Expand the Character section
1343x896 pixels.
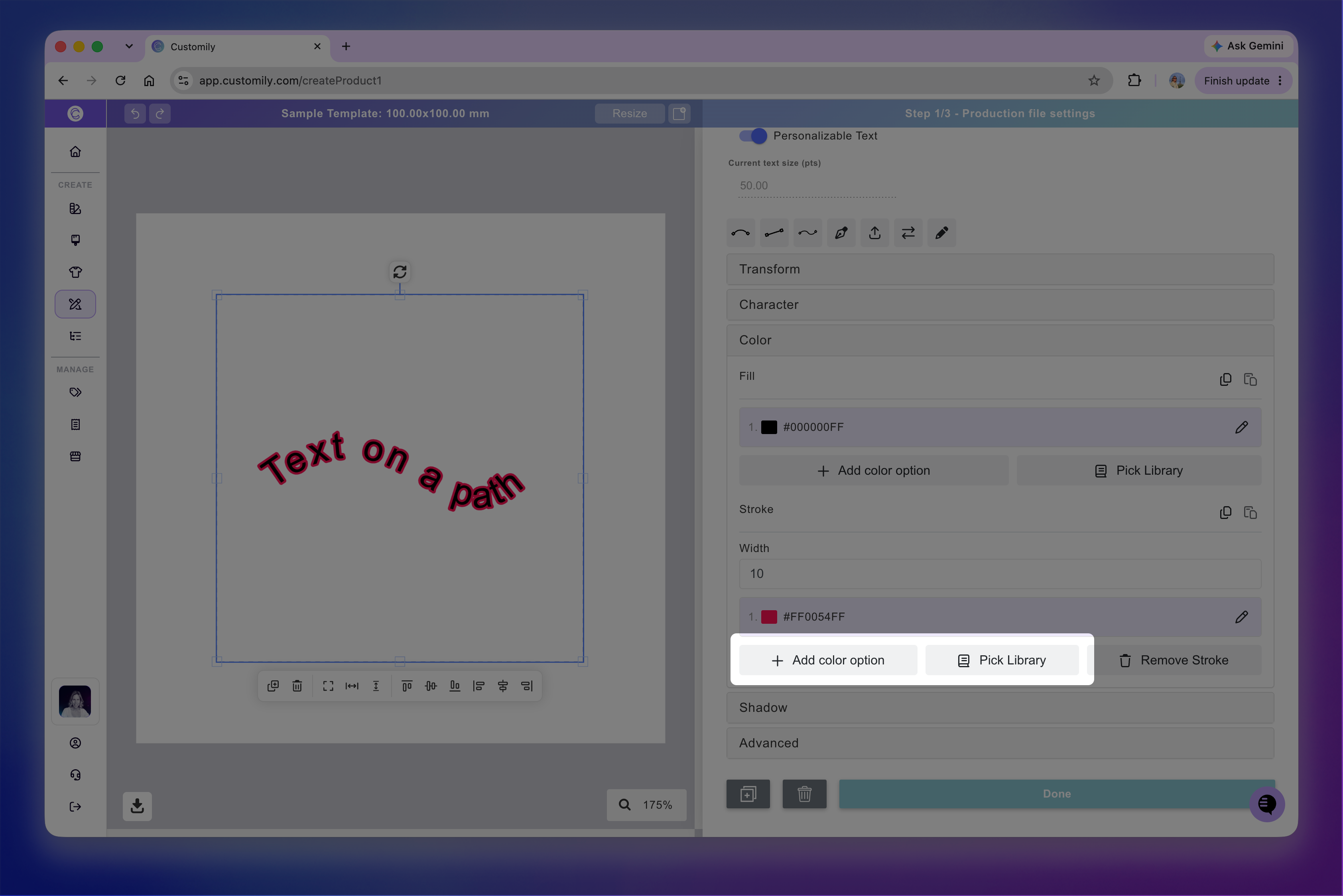(1000, 305)
